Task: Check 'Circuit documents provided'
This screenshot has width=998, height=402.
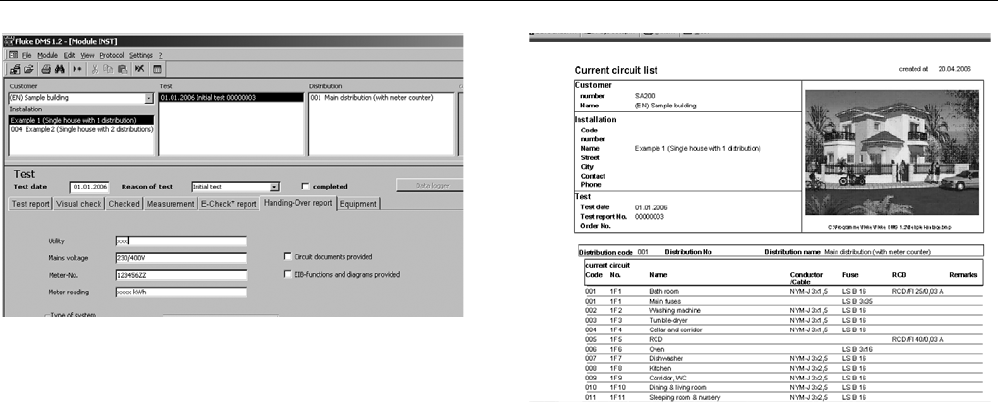Action: [287, 256]
